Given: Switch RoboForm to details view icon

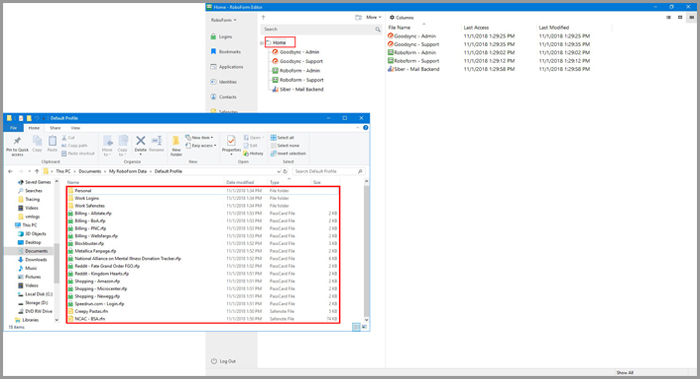Looking at the screenshot, I should pyautogui.click(x=692, y=17).
